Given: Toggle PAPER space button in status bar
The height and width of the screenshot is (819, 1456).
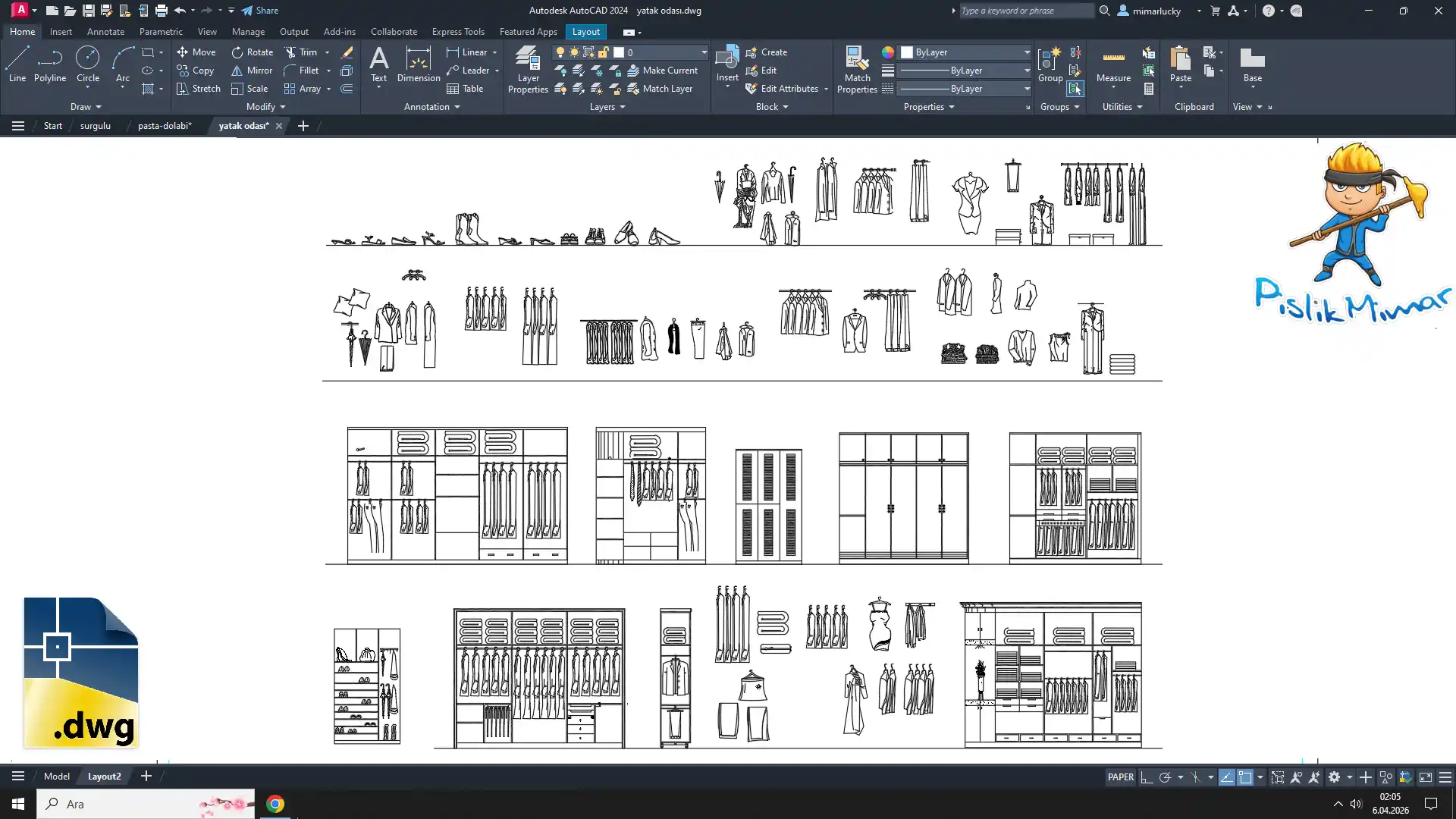Looking at the screenshot, I should pos(1120,777).
